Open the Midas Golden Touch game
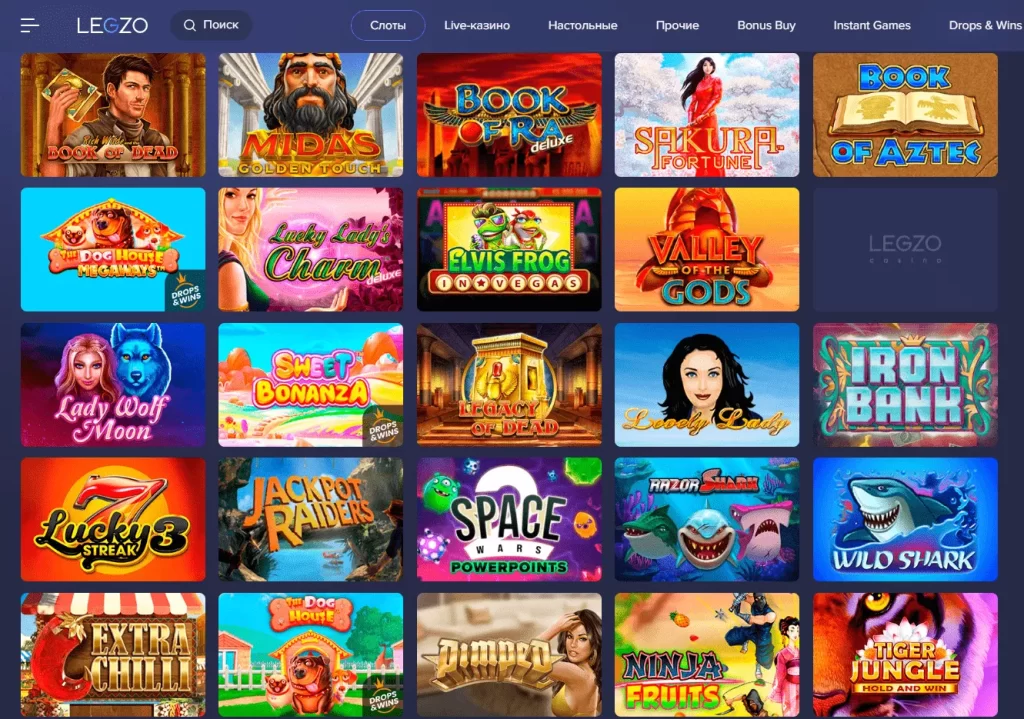 point(311,115)
